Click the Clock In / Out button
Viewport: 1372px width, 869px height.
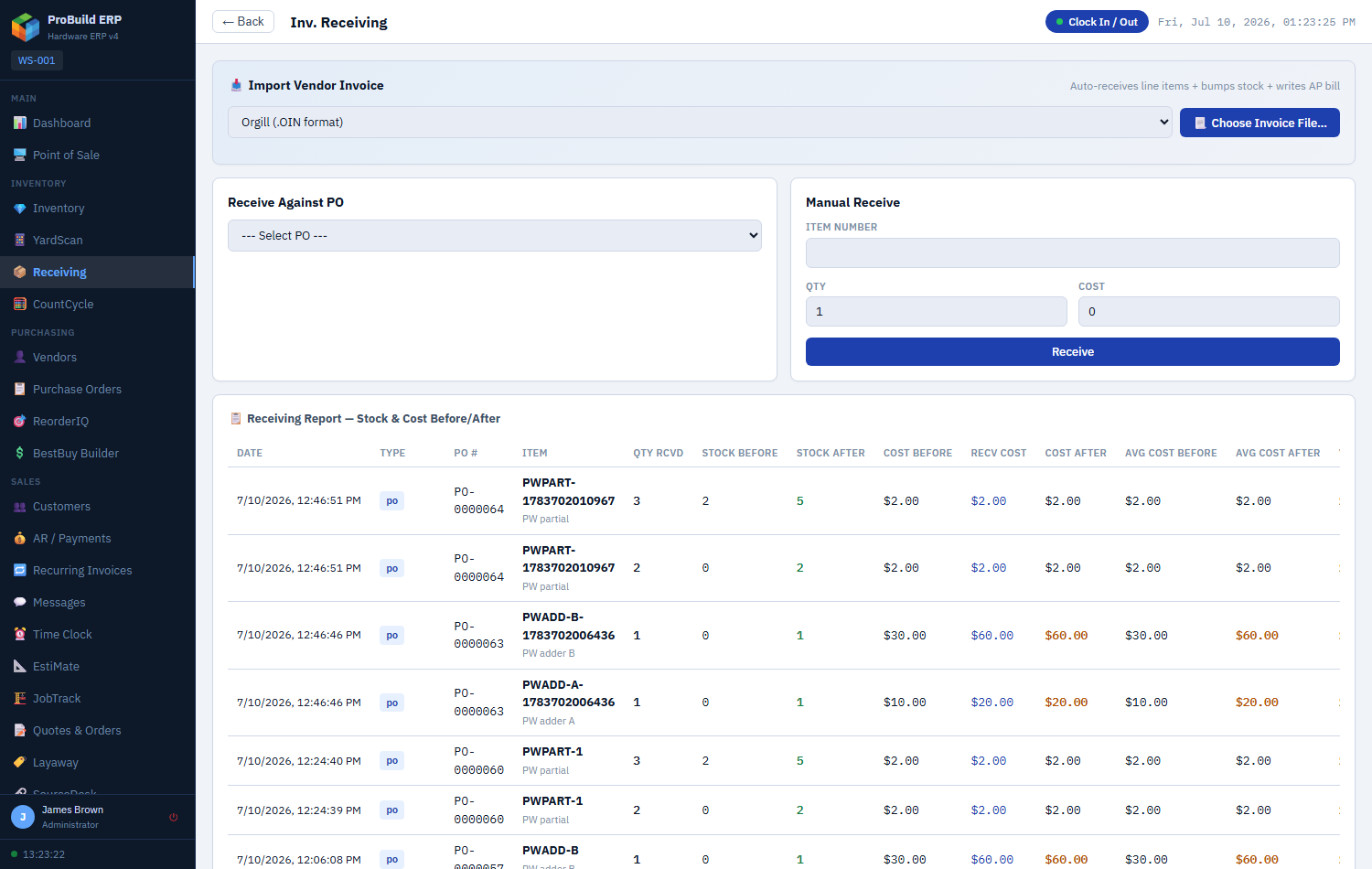click(1097, 22)
